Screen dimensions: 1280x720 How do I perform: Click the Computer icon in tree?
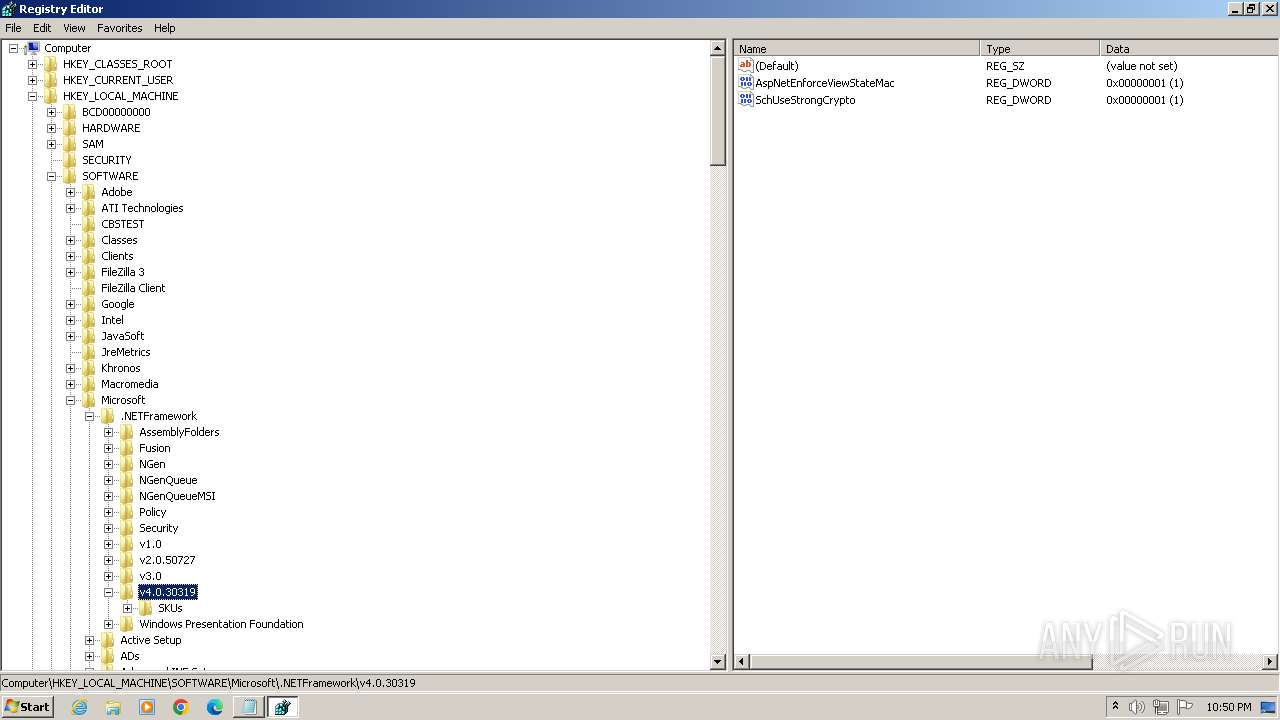(33, 48)
